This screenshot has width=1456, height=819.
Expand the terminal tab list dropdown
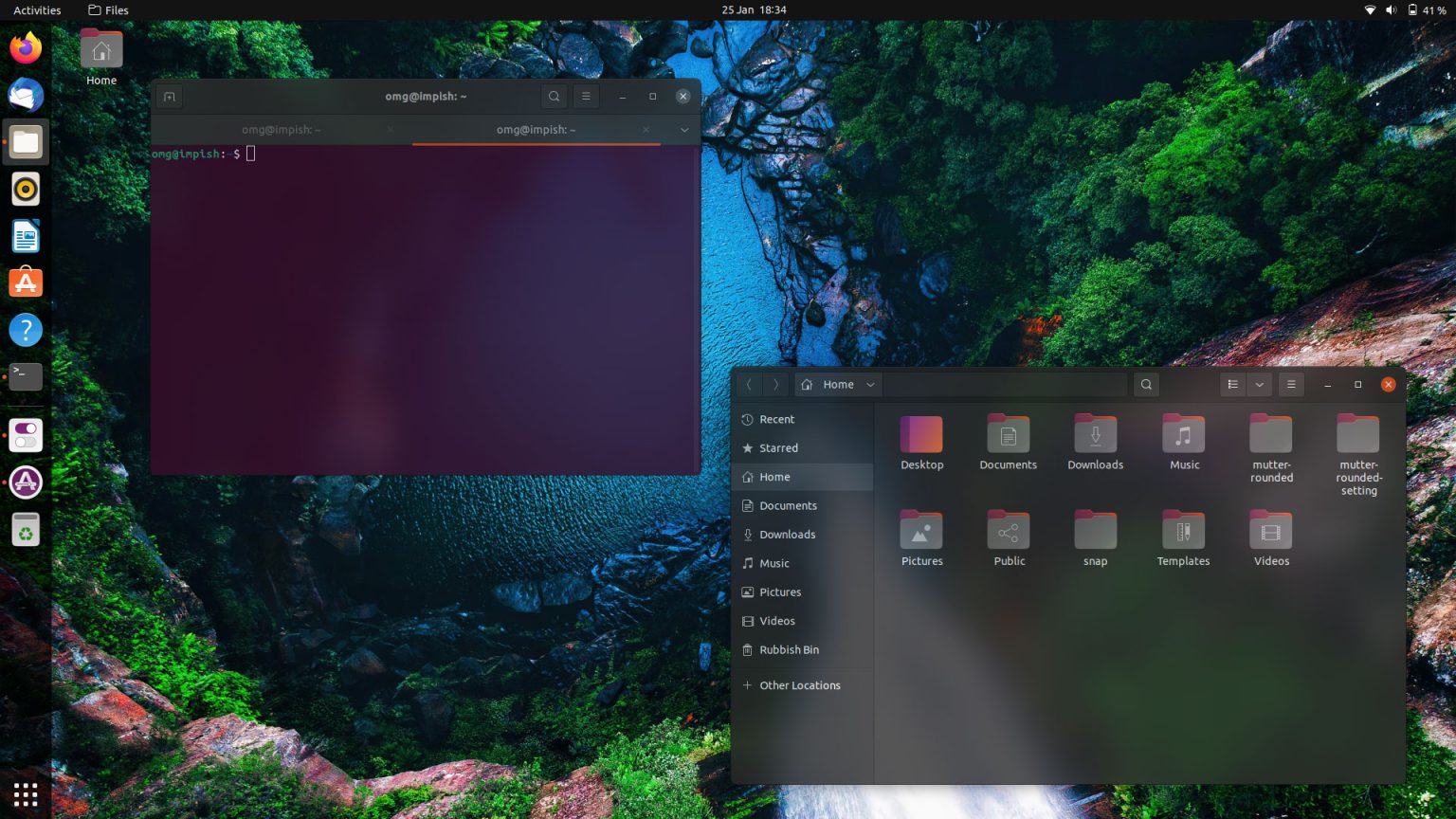(x=684, y=130)
